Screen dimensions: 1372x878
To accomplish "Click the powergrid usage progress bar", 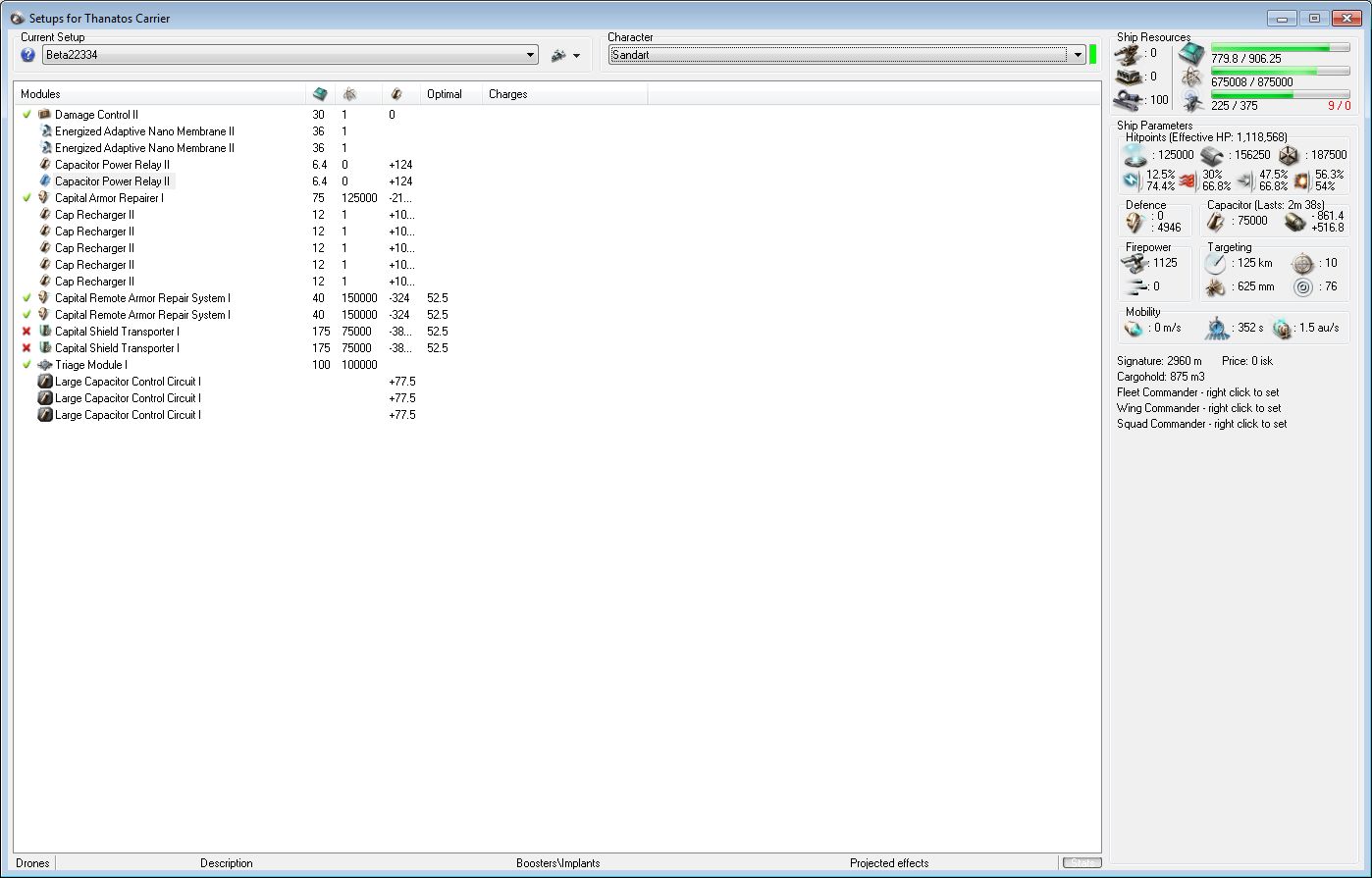I will (x=1280, y=72).
